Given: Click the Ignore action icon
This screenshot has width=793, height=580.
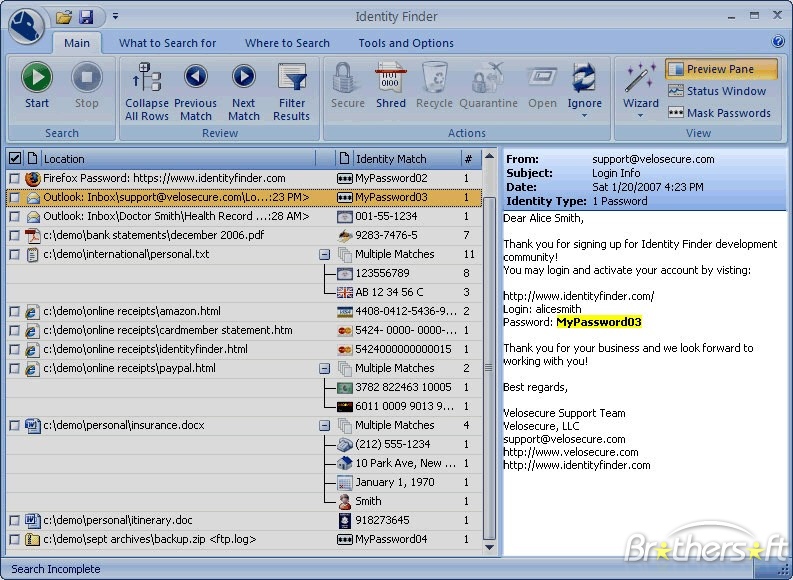Looking at the screenshot, I should coord(584,77).
